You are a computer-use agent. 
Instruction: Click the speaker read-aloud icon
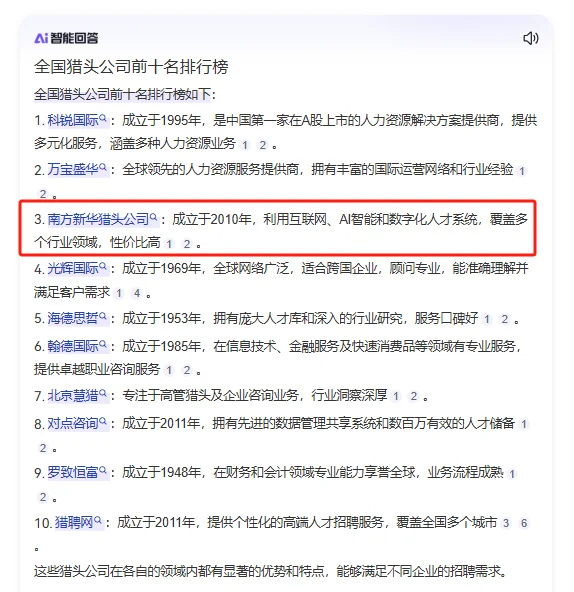(531, 38)
